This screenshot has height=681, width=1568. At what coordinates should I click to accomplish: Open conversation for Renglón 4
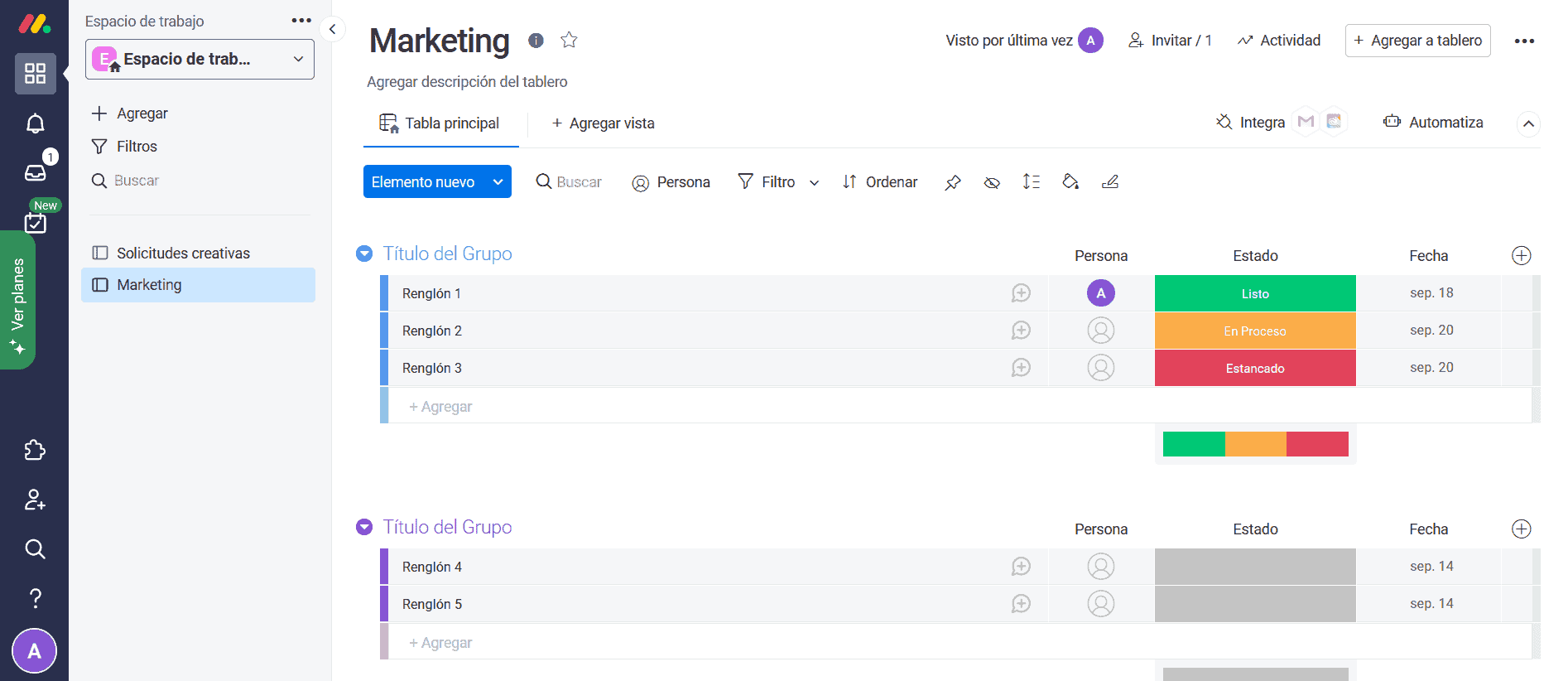click(x=1021, y=567)
